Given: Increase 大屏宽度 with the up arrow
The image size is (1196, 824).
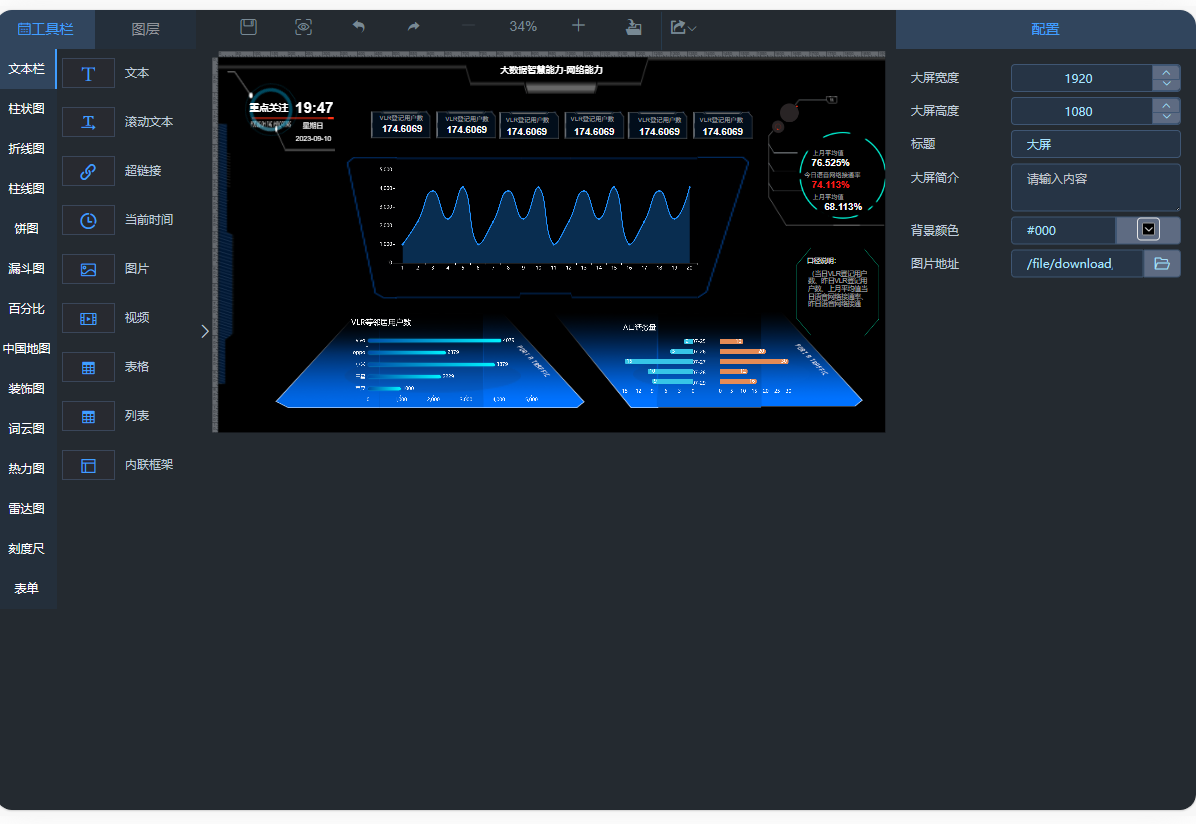Looking at the screenshot, I should tap(1166, 72).
